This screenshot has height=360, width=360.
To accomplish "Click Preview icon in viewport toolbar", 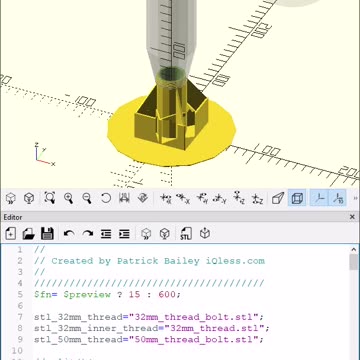I will (x=11, y=199).
